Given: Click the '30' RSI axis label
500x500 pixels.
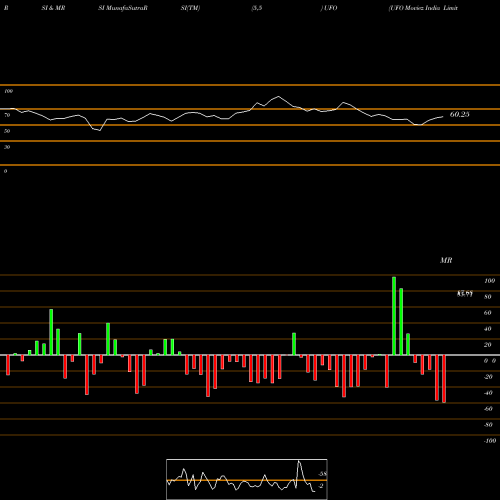Looking at the screenshot, I should pyautogui.click(x=7, y=147).
